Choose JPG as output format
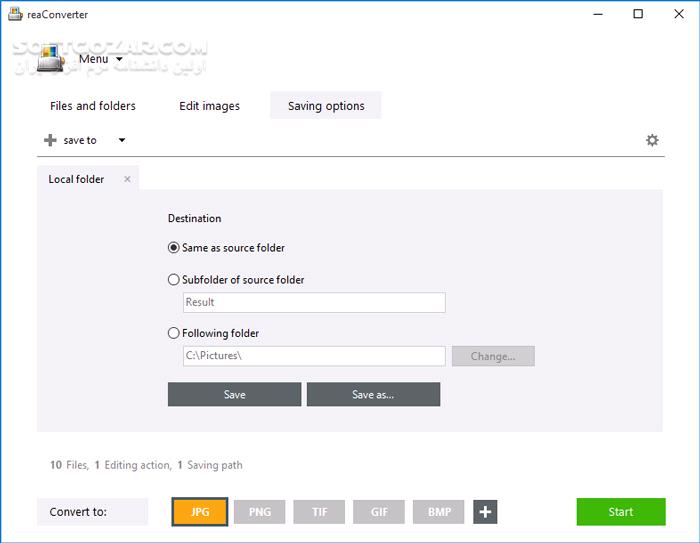The height and width of the screenshot is (543, 700). point(200,512)
